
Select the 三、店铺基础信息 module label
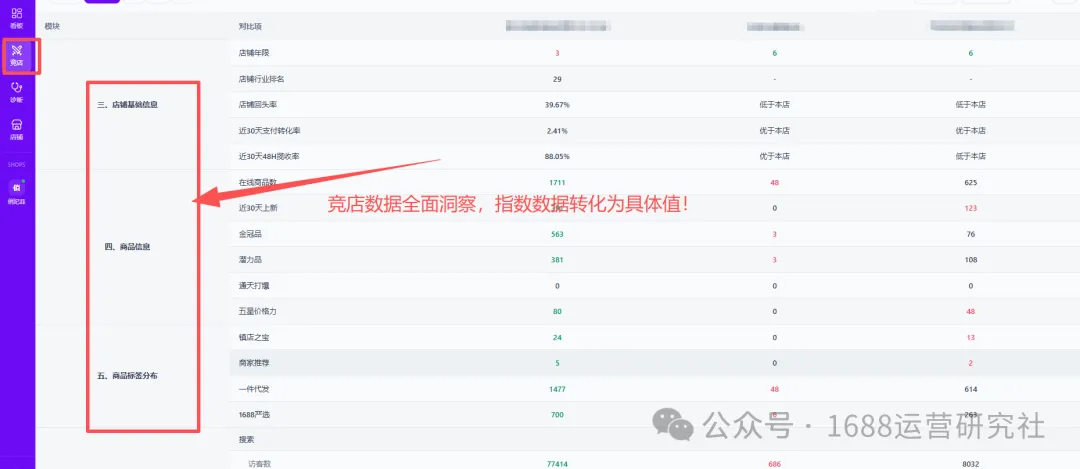[x=128, y=105]
